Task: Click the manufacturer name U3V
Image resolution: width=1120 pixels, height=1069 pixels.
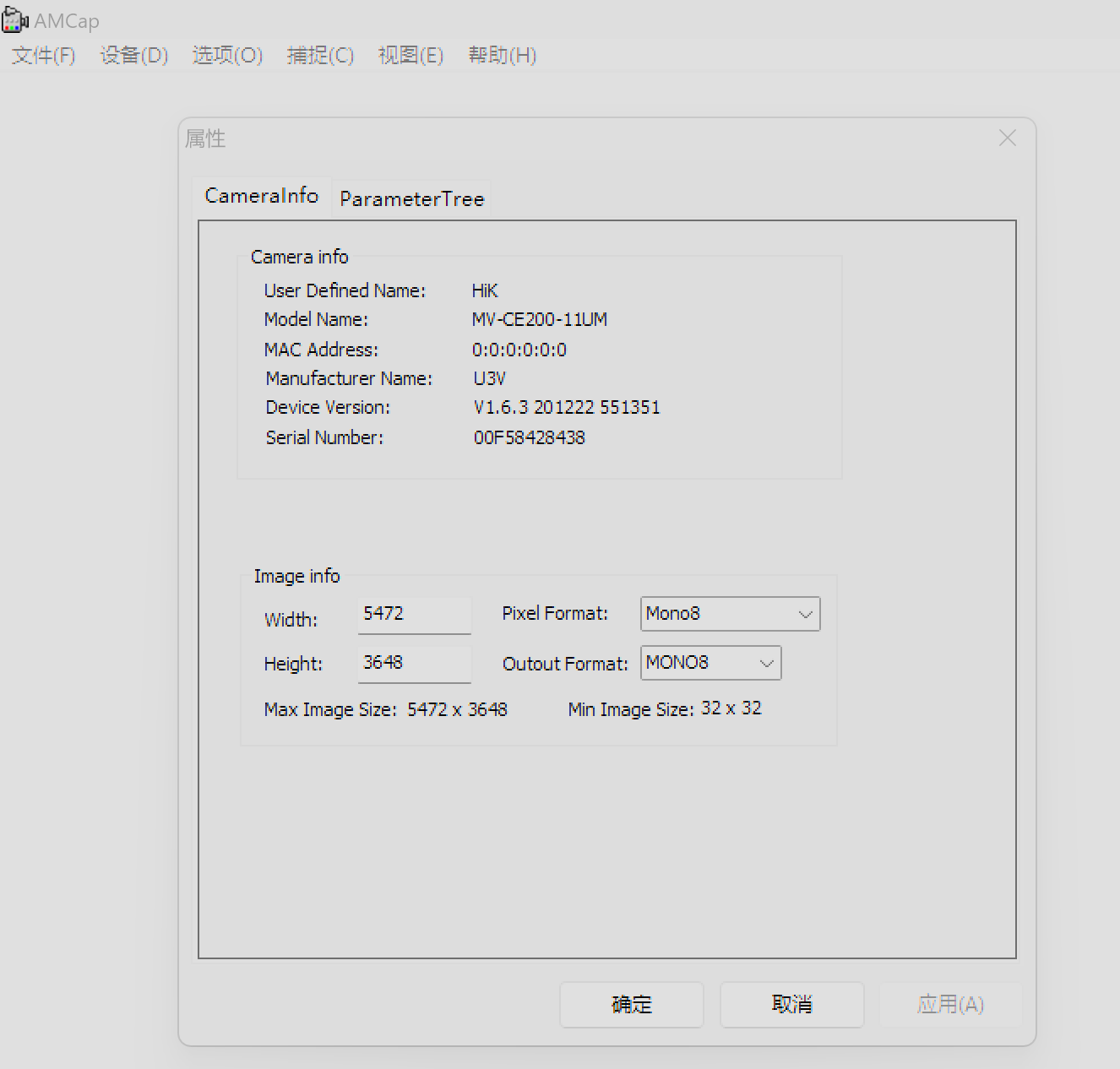Action: click(490, 378)
